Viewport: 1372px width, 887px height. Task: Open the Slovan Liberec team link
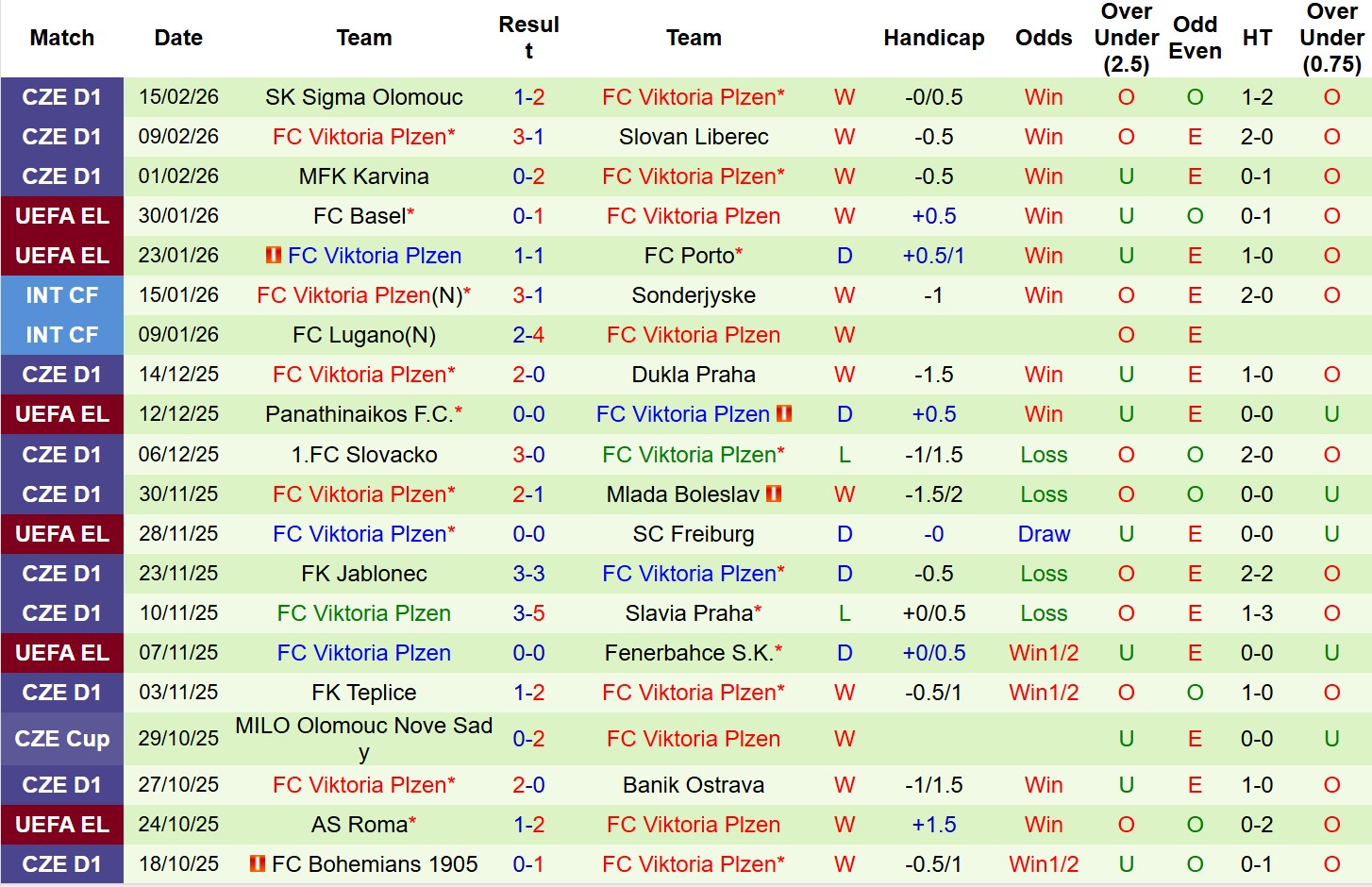694,137
